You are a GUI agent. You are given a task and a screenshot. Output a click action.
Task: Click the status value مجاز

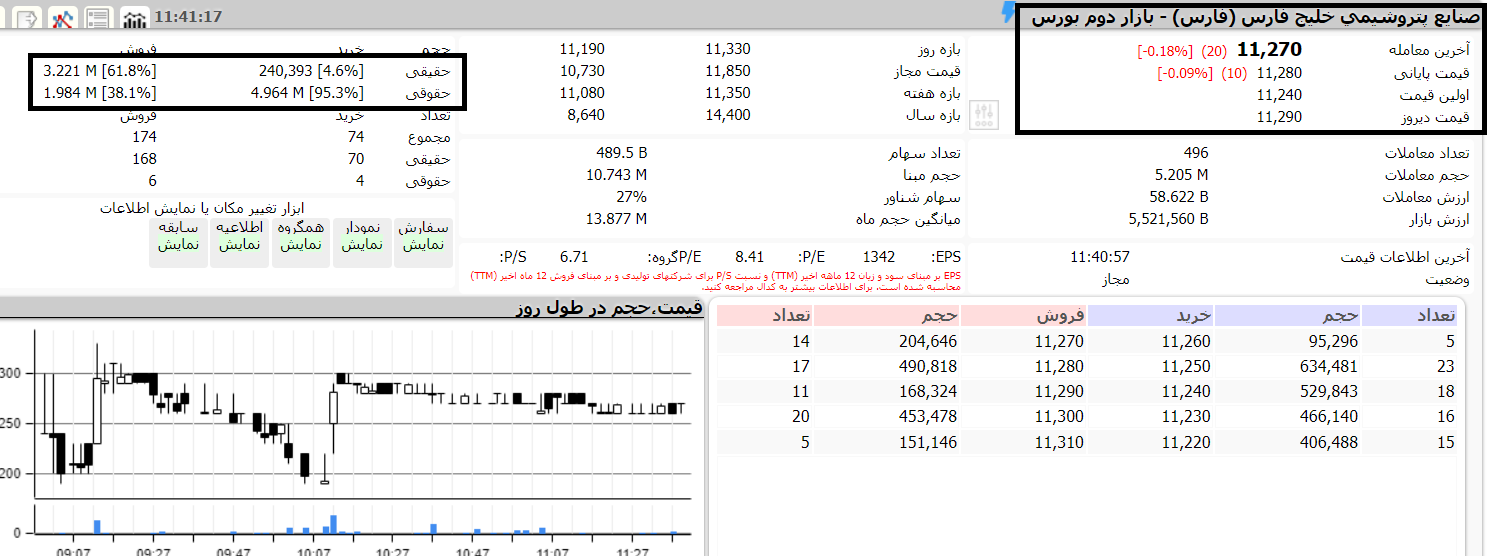1113,279
